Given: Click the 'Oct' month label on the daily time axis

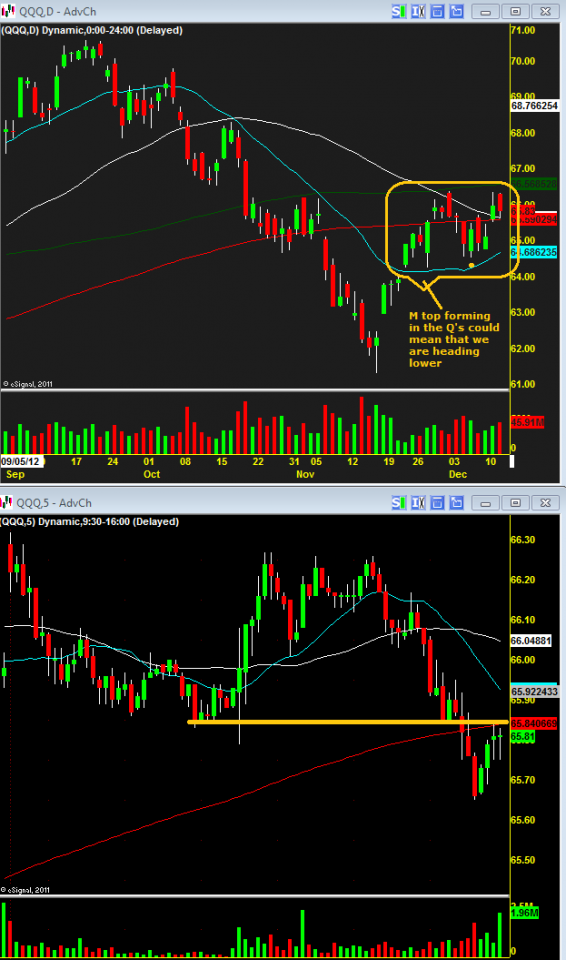Looking at the screenshot, I should (x=151, y=474).
